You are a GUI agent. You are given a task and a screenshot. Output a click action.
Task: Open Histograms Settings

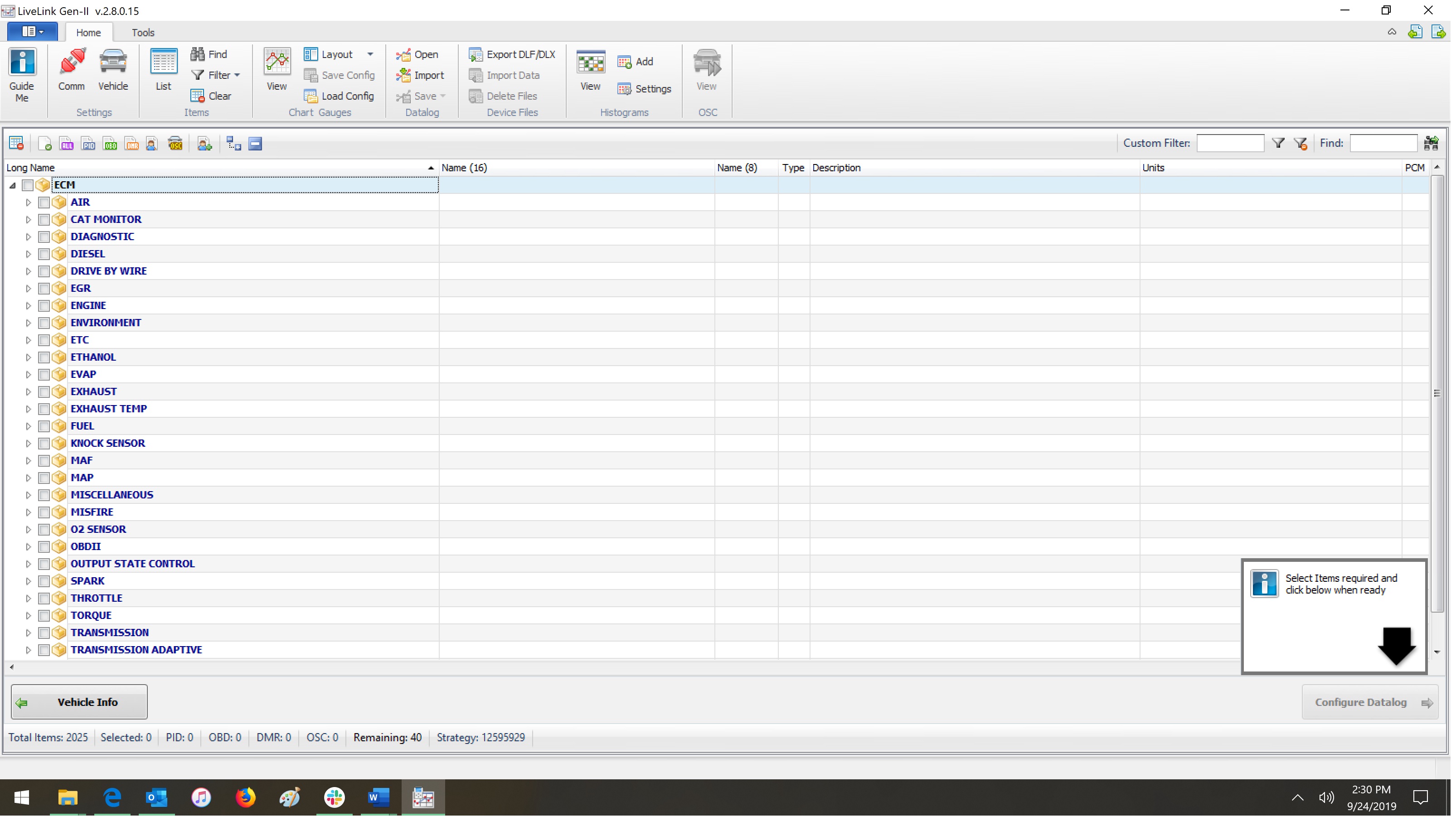pos(645,89)
